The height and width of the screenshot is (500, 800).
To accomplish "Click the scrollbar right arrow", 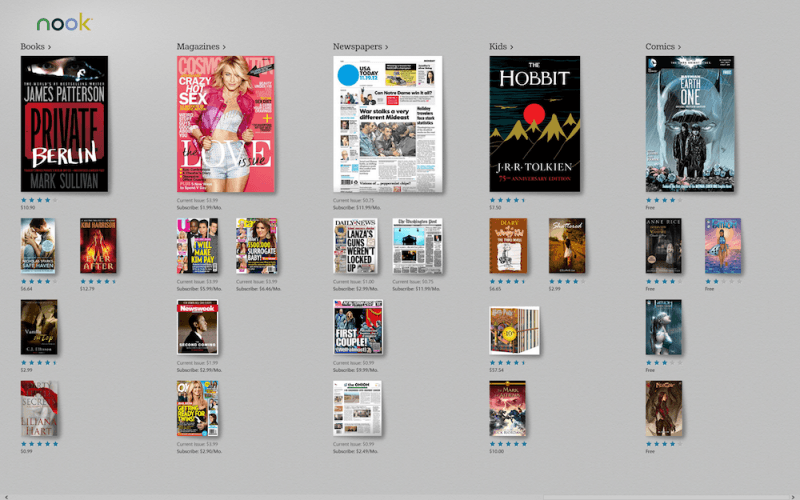I will 793,497.
